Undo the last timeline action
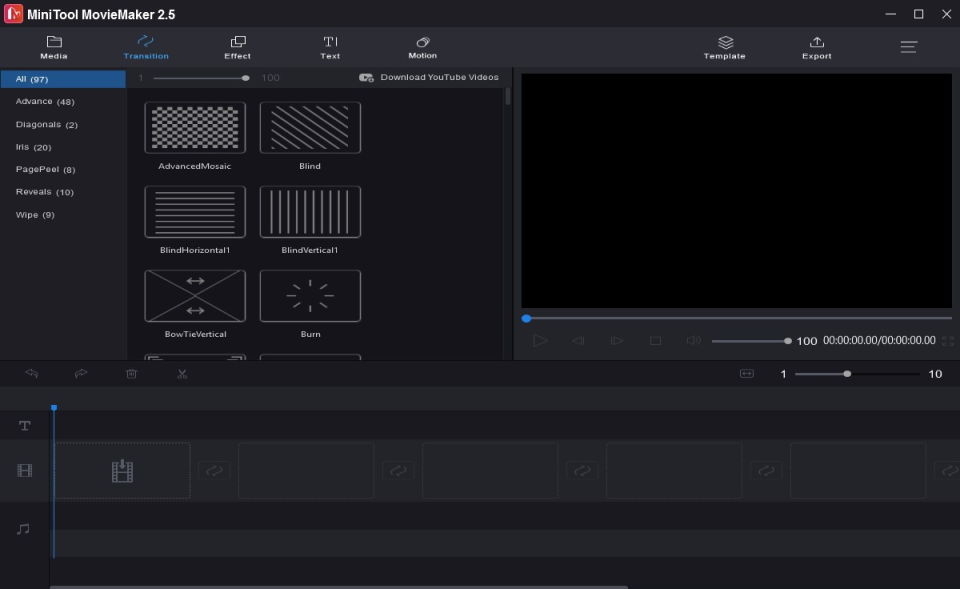The height and width of the screenshot is (589, 960). 32,373
